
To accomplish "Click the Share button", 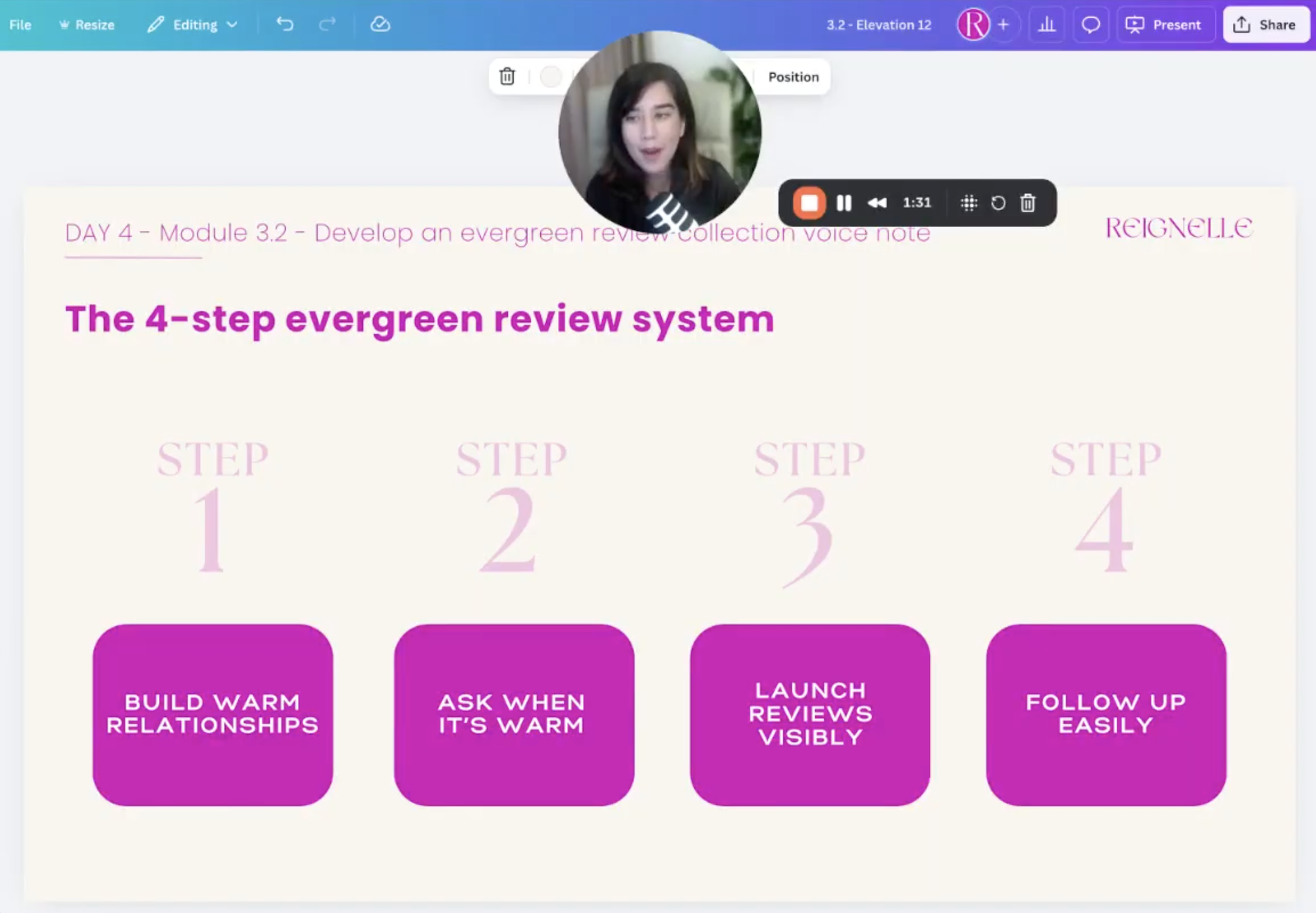I will tap(1265, 25).
